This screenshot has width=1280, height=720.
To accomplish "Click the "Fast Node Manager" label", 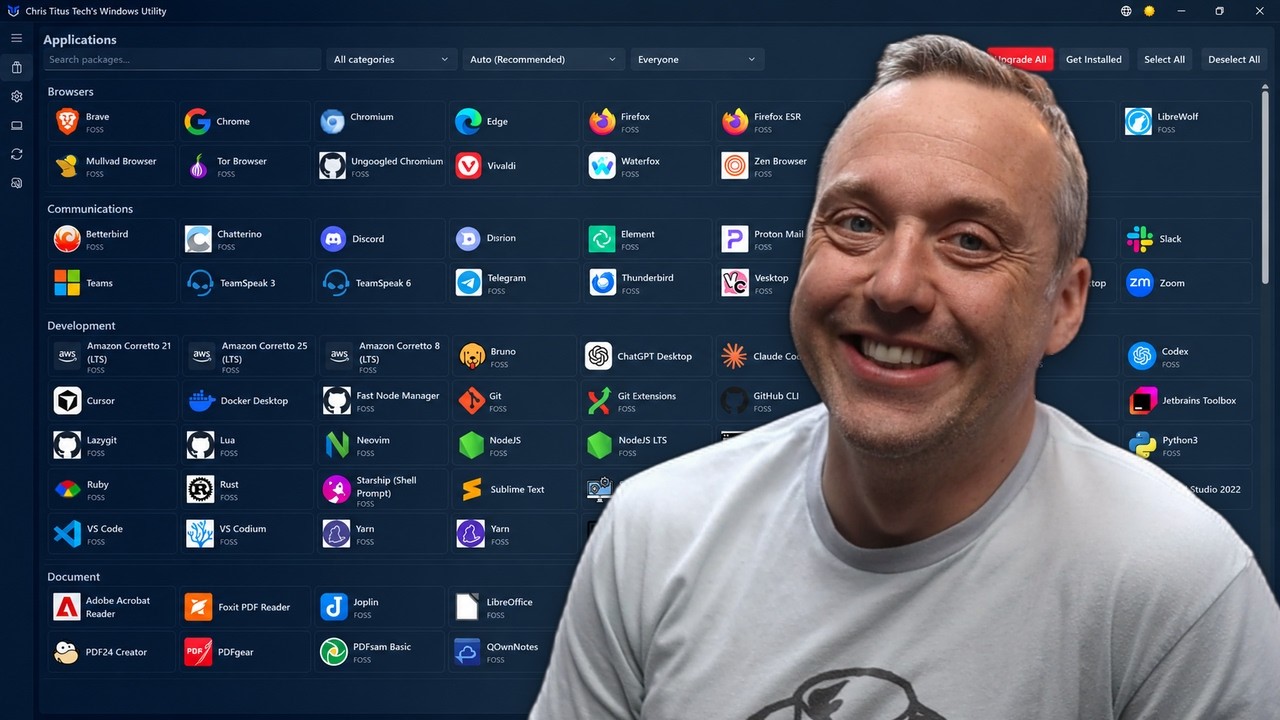I will point(398,396).
